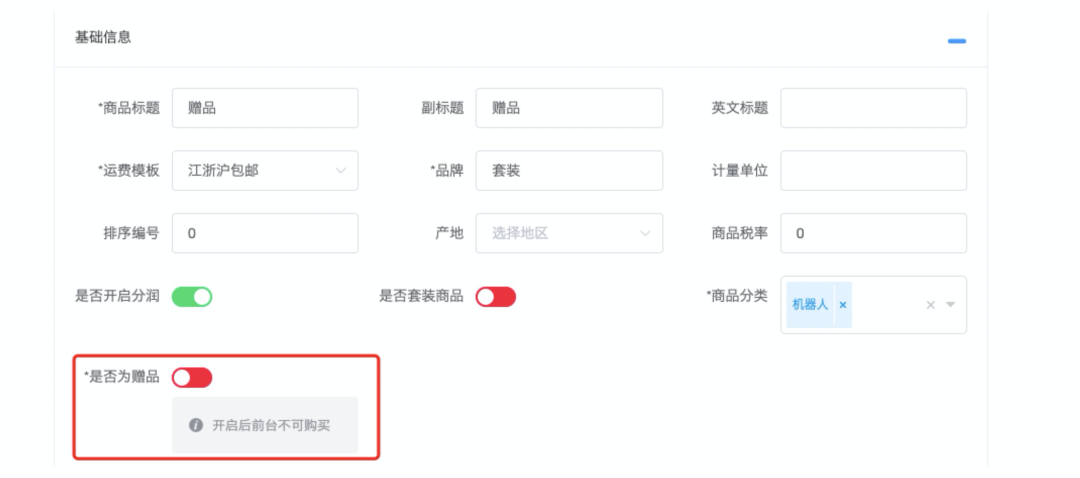Click the 开启后前台不可购买 hint box
This screenshot has width=1080, height=478.
(x=265, y=425)
